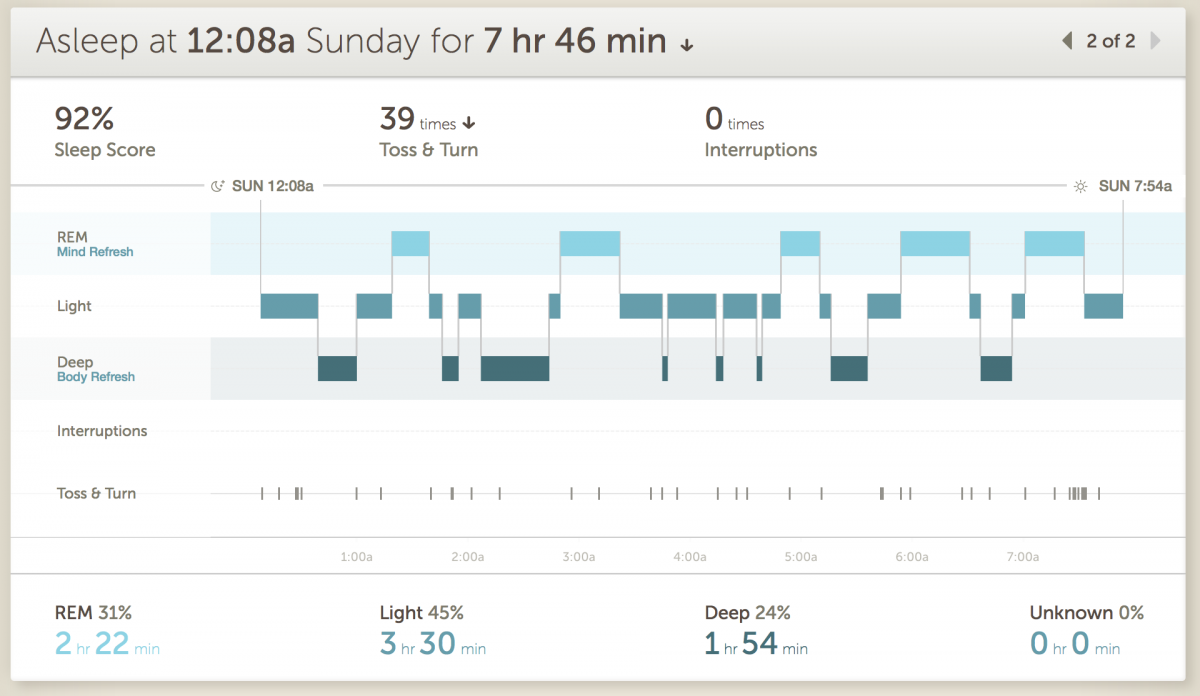The width and height of the screenshot is (1200, 696).
Task: Click the 3:00a time axis label
Action: click(x=578, y=557)
